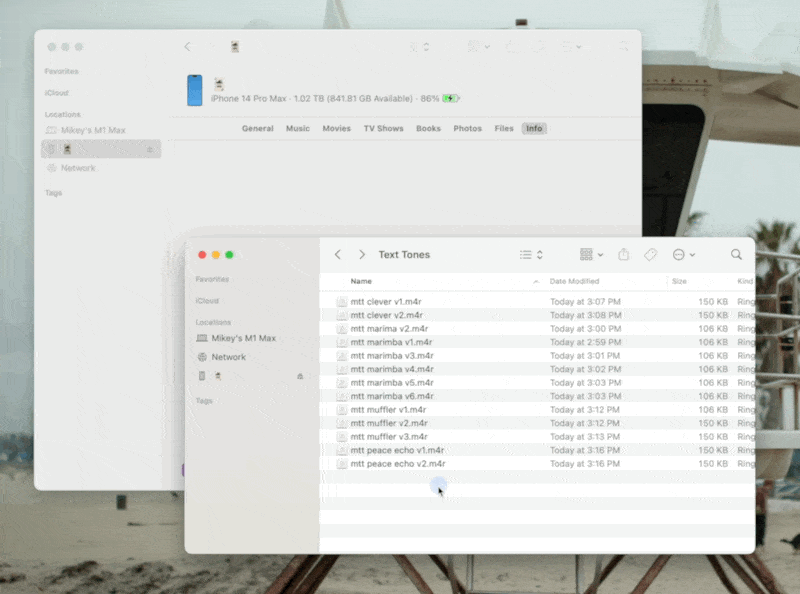Open Music tab in iPhone Finder window
This screenshot has width=800, height=594.
click(298, 129)
